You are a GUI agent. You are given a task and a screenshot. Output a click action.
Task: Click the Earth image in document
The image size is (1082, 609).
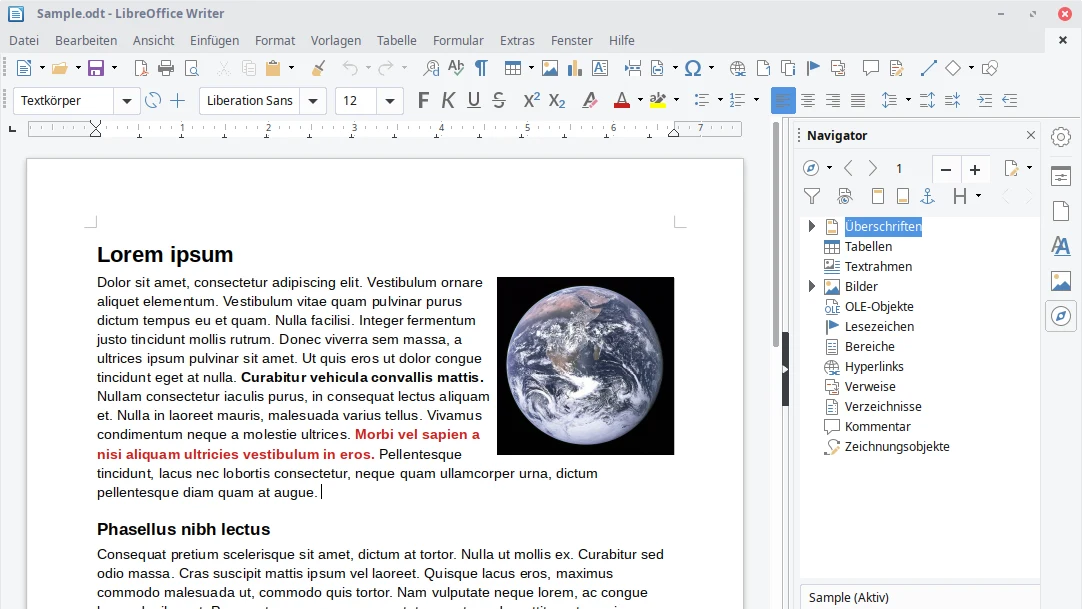tap(585, 366)
